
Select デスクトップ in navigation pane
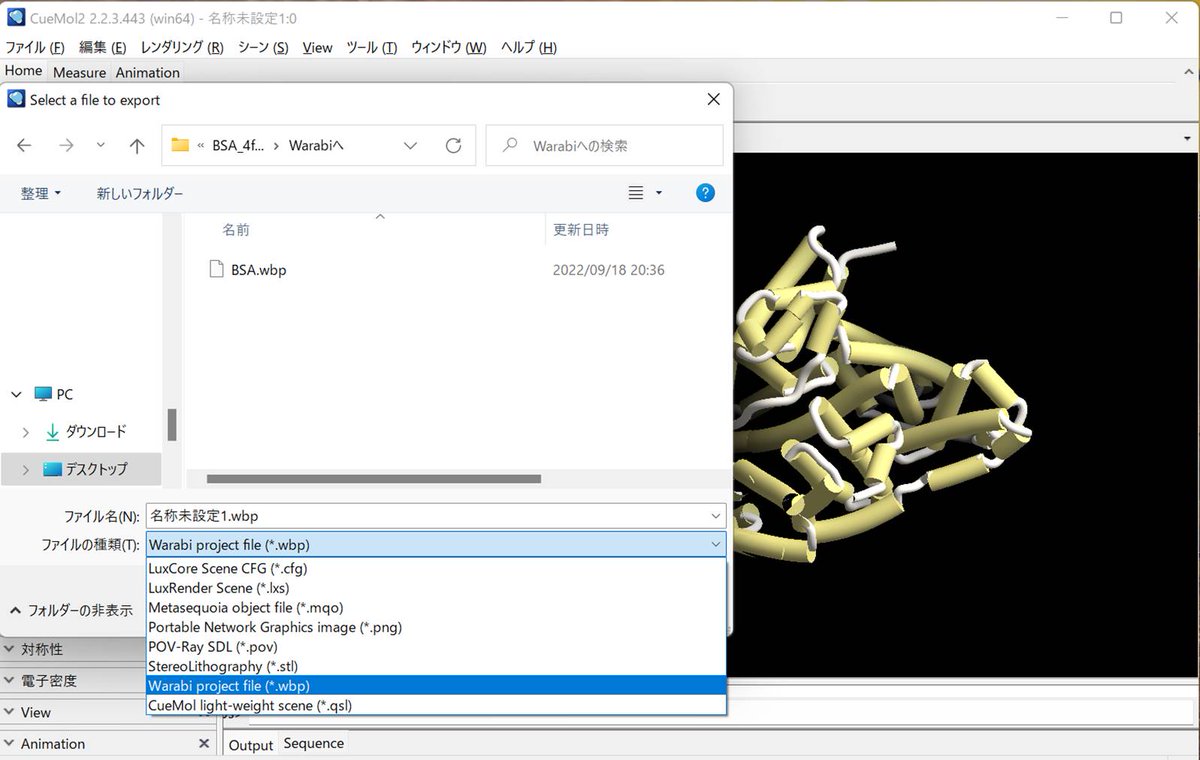point(86,469)
